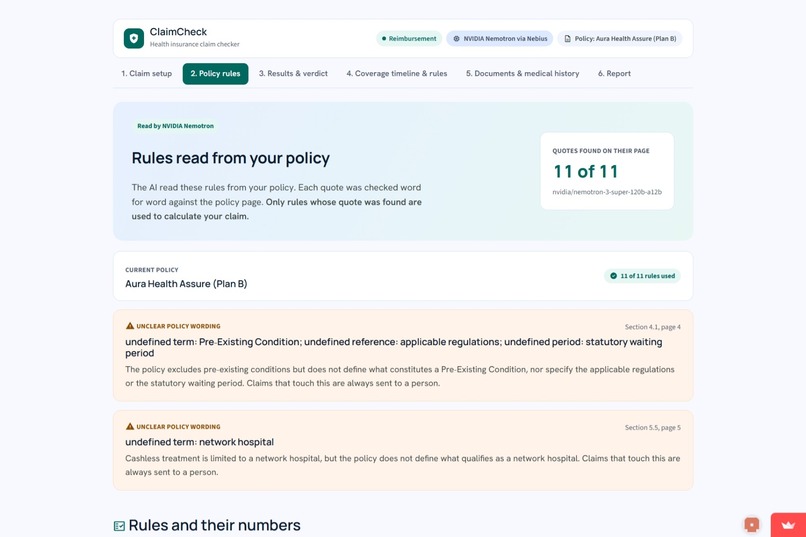The height and width of the screenshot is (537, 806).
Task: Click the chip icon in the NVIDIA badge
Action: click(x=456, y=39)
